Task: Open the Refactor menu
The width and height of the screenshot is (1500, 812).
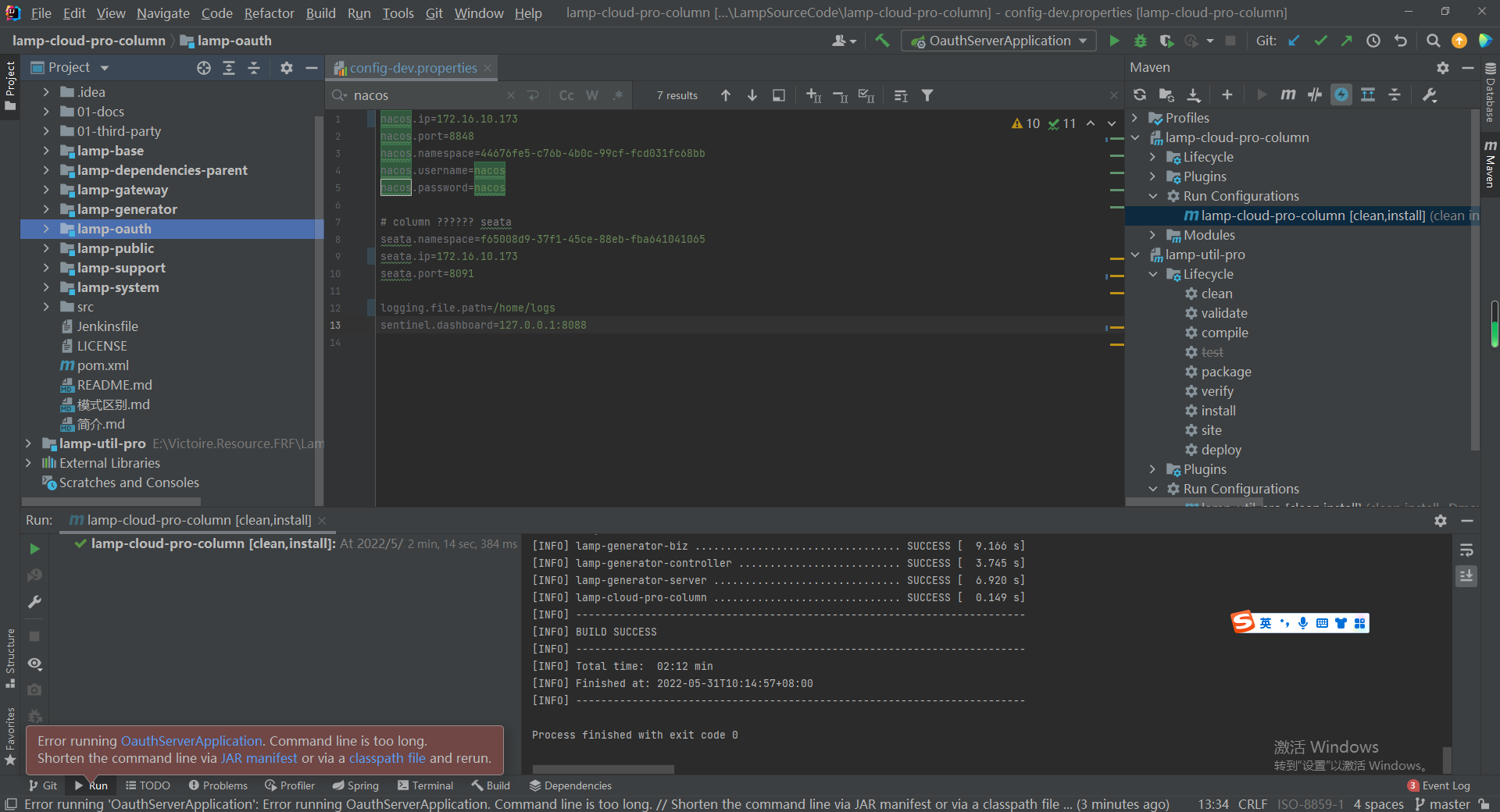Action: (x=269, y=13)
